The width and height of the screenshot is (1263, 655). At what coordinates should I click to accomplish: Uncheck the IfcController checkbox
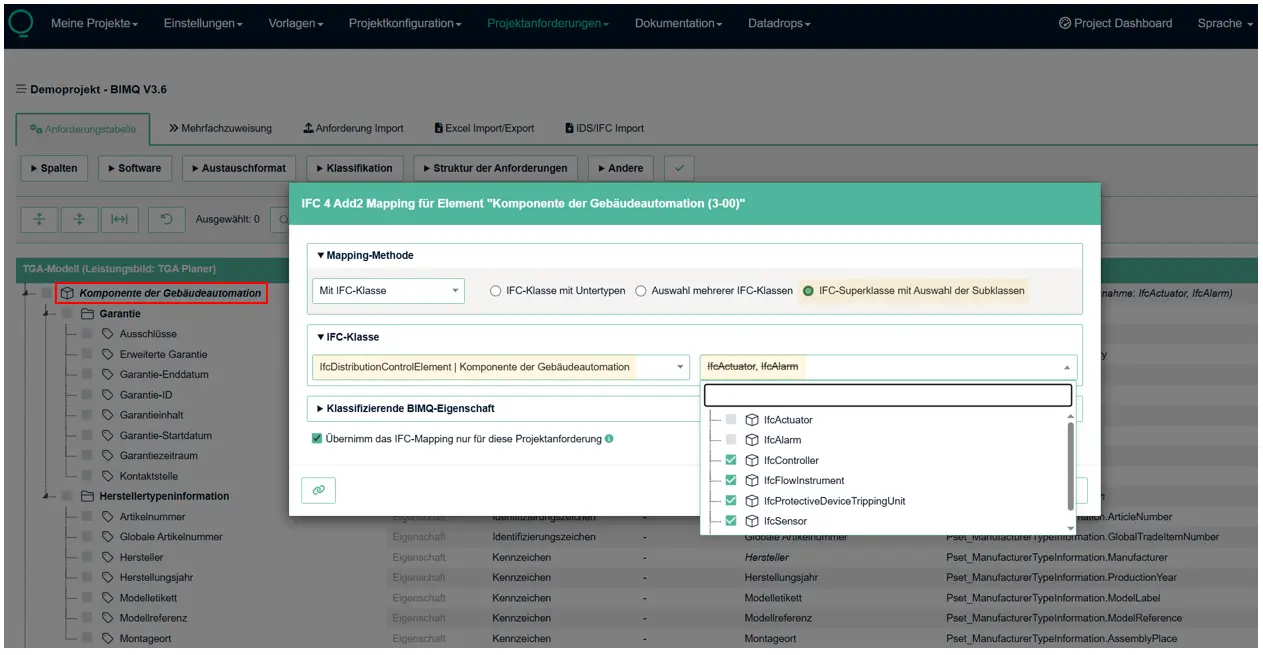tap(731, 461)
